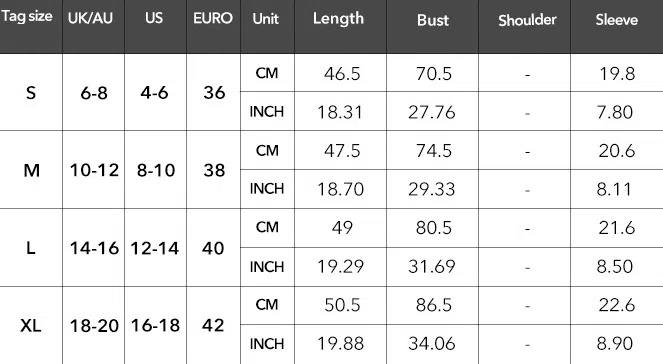
Task: Click the 46.5 length value
Action: click(342, 74)
